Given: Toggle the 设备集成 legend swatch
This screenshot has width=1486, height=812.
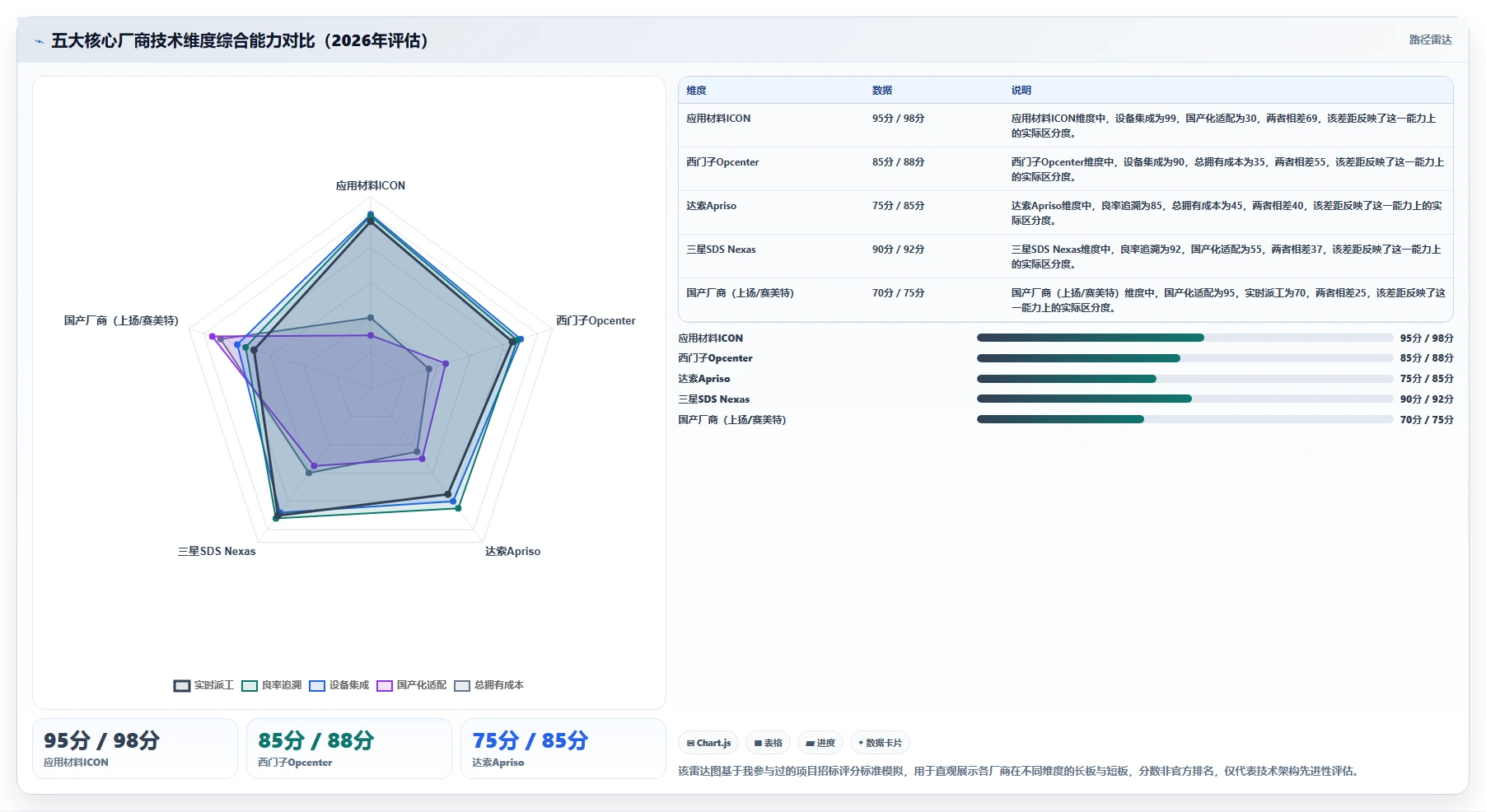Looking at the screenshot, I should click(x=317, y=686).
